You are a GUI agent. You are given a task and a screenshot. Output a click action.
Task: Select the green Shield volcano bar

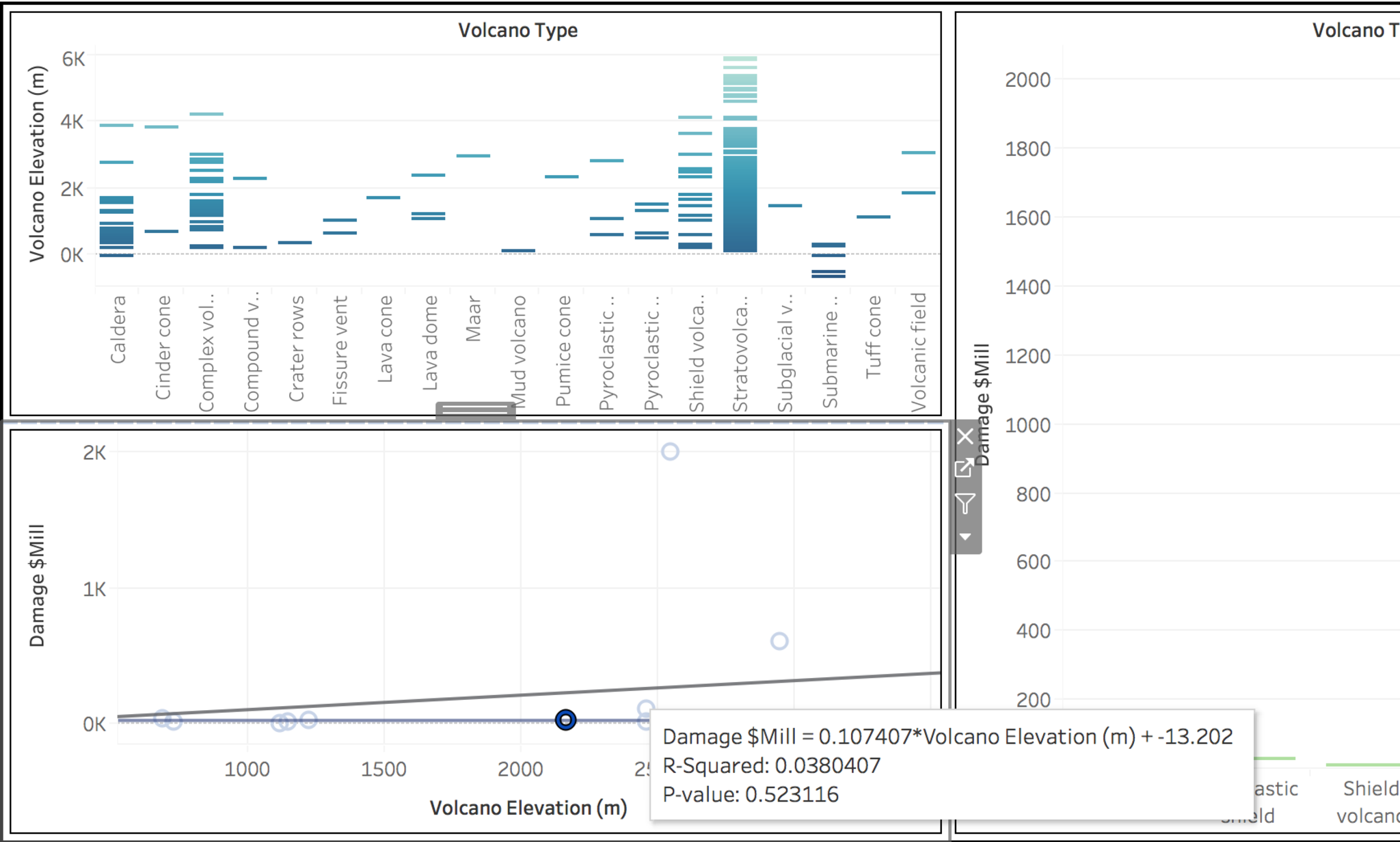click(1362, 764)
